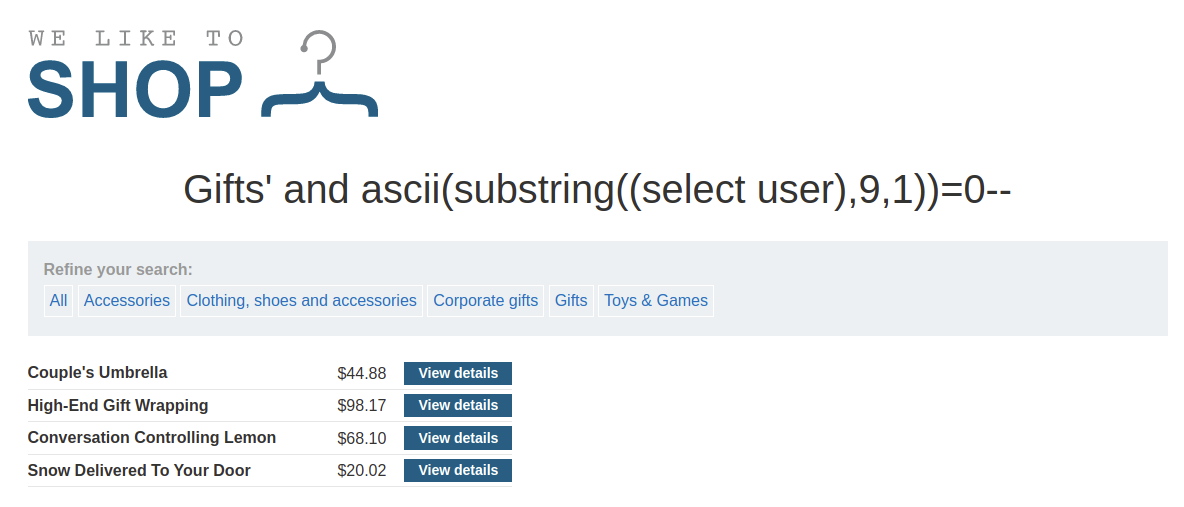View details for Snow Delivered To Your Door

[458, 470]
